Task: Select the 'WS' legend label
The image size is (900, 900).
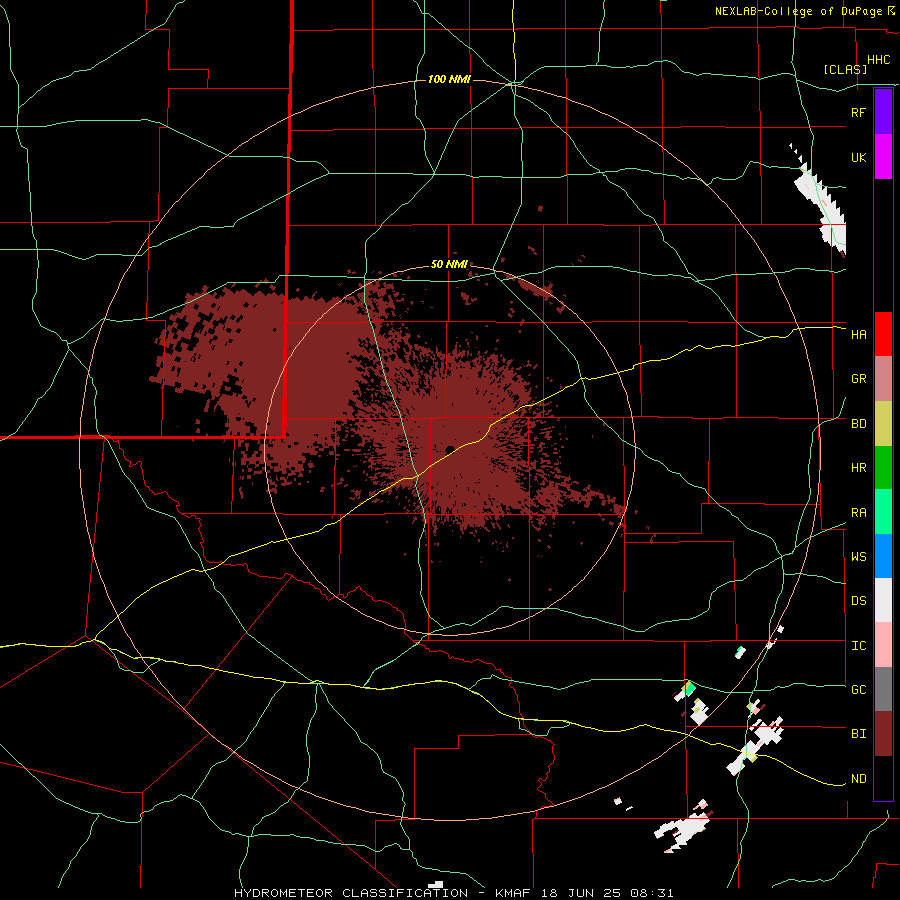Action: pyautogui.click(x=858, y=557)
